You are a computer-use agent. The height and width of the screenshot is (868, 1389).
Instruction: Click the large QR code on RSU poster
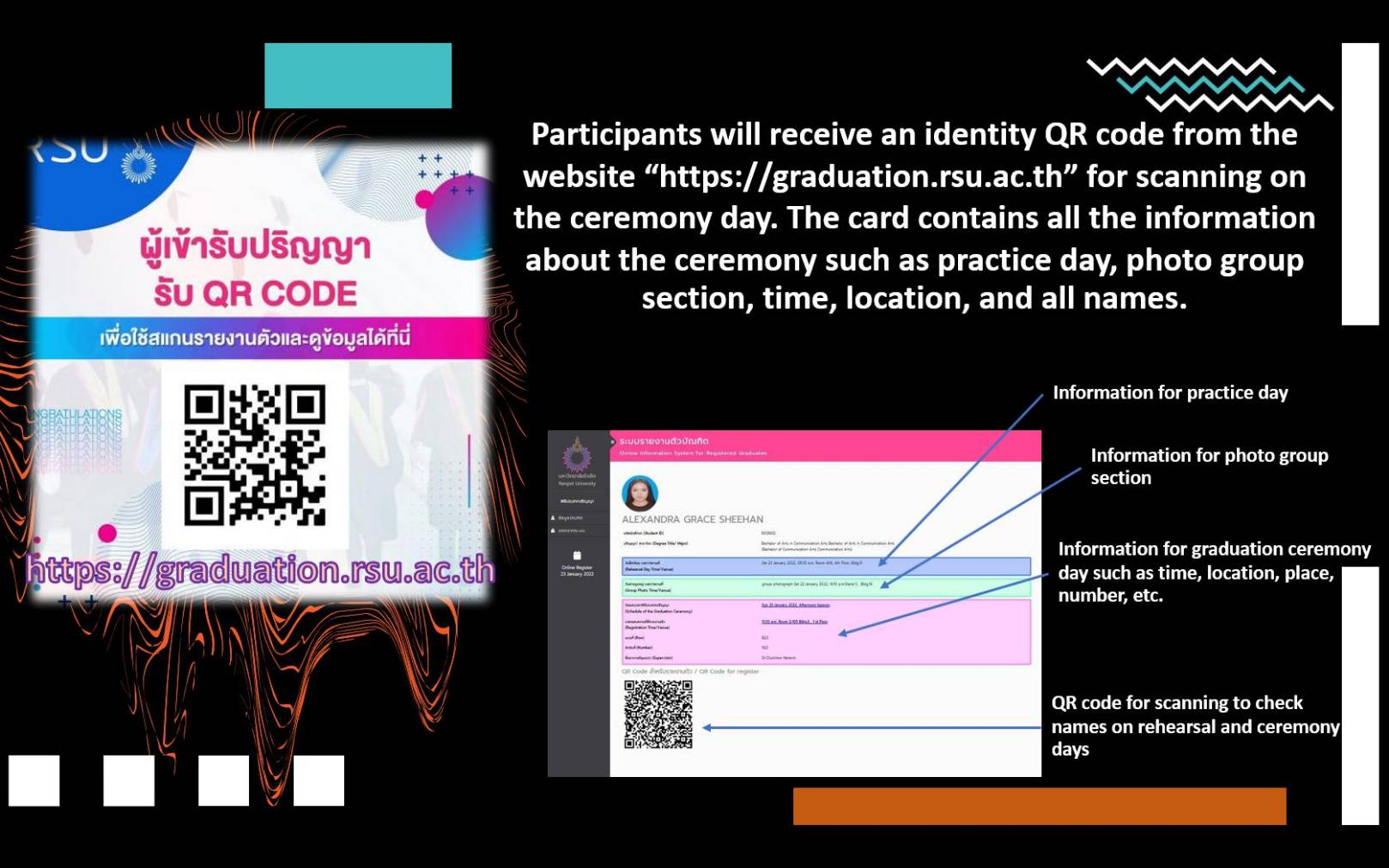tap(255, 455)
